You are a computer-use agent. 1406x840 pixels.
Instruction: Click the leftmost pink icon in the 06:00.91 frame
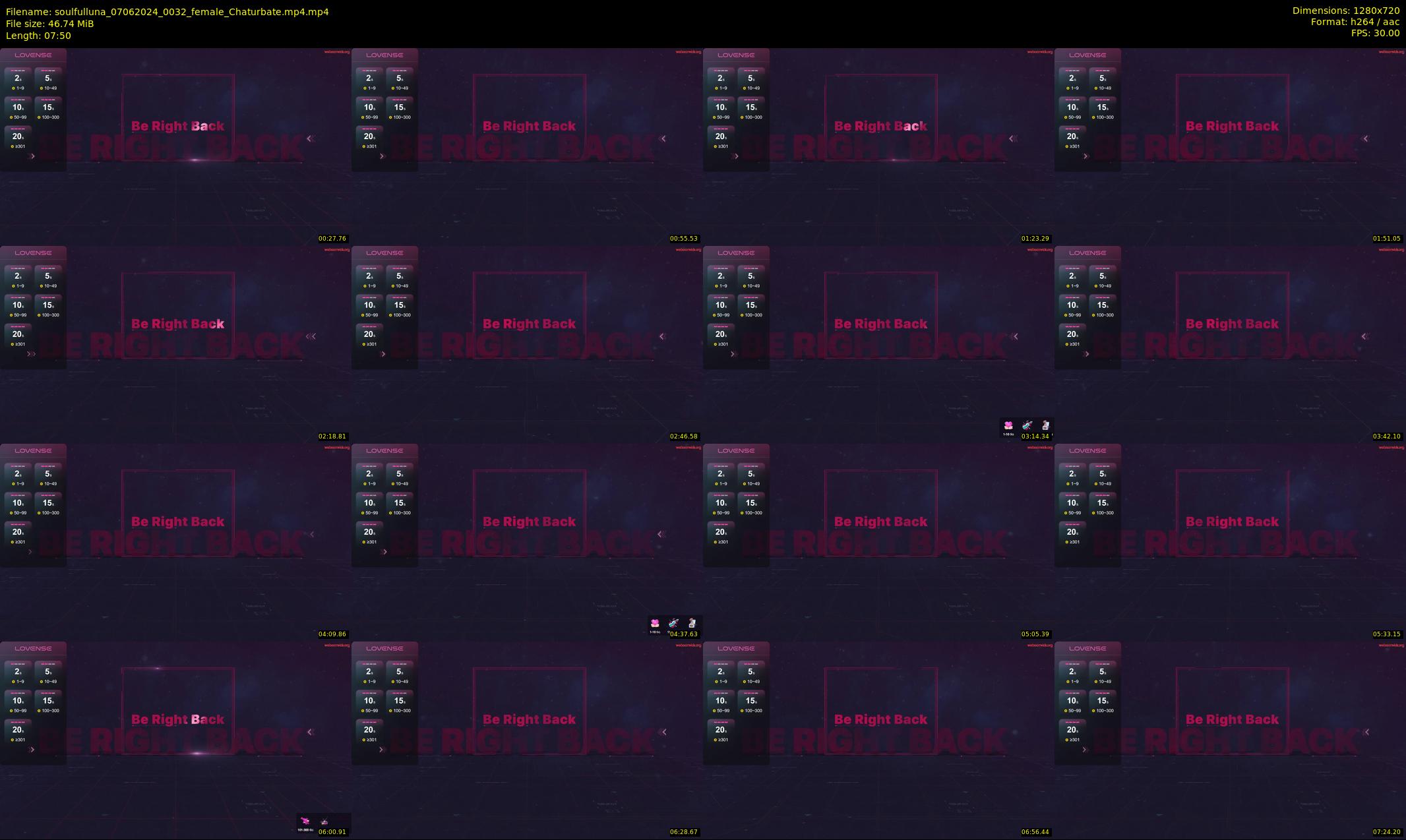[305, 822]
